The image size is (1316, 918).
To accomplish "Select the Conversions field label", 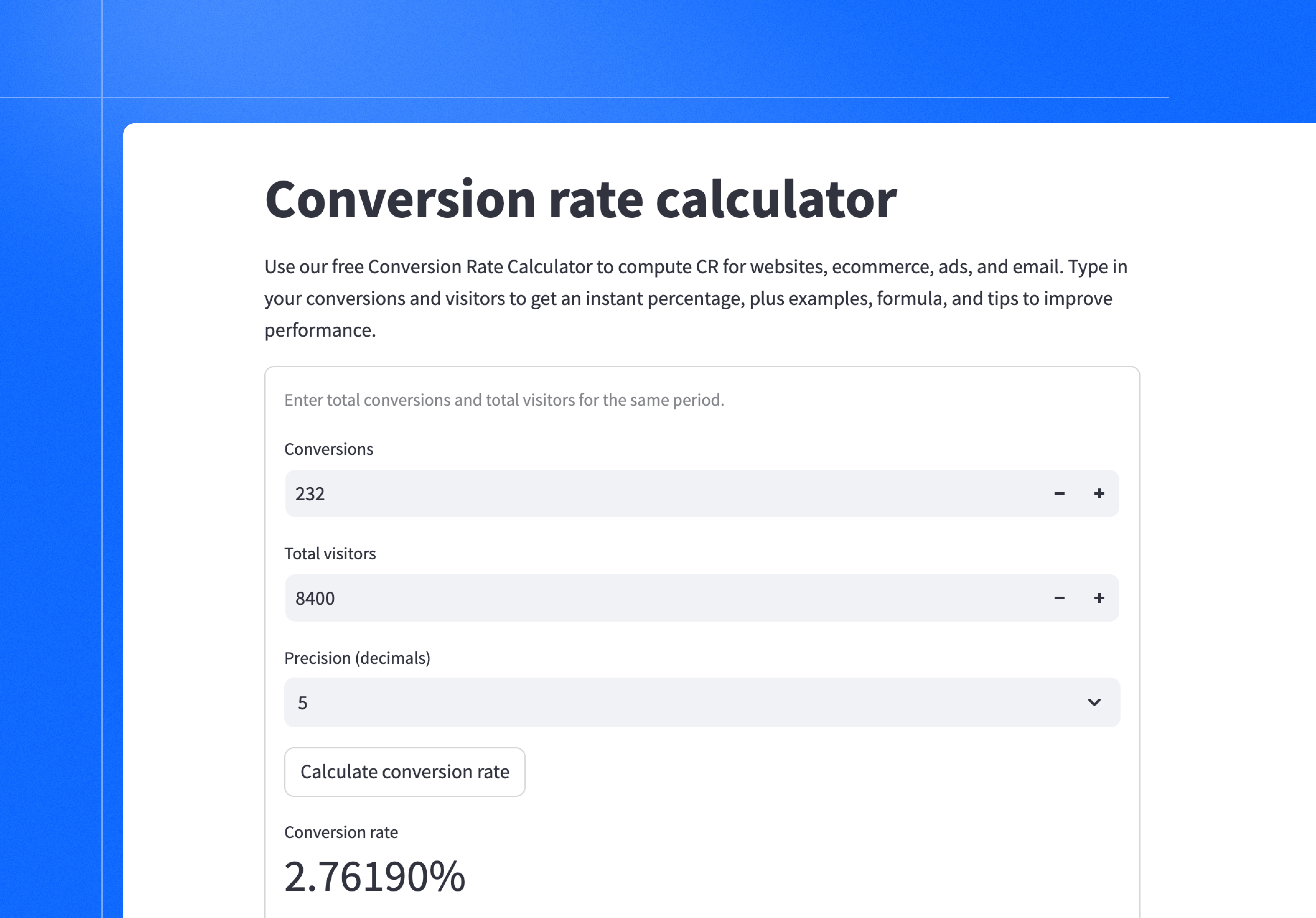I will tap(328, 449).
